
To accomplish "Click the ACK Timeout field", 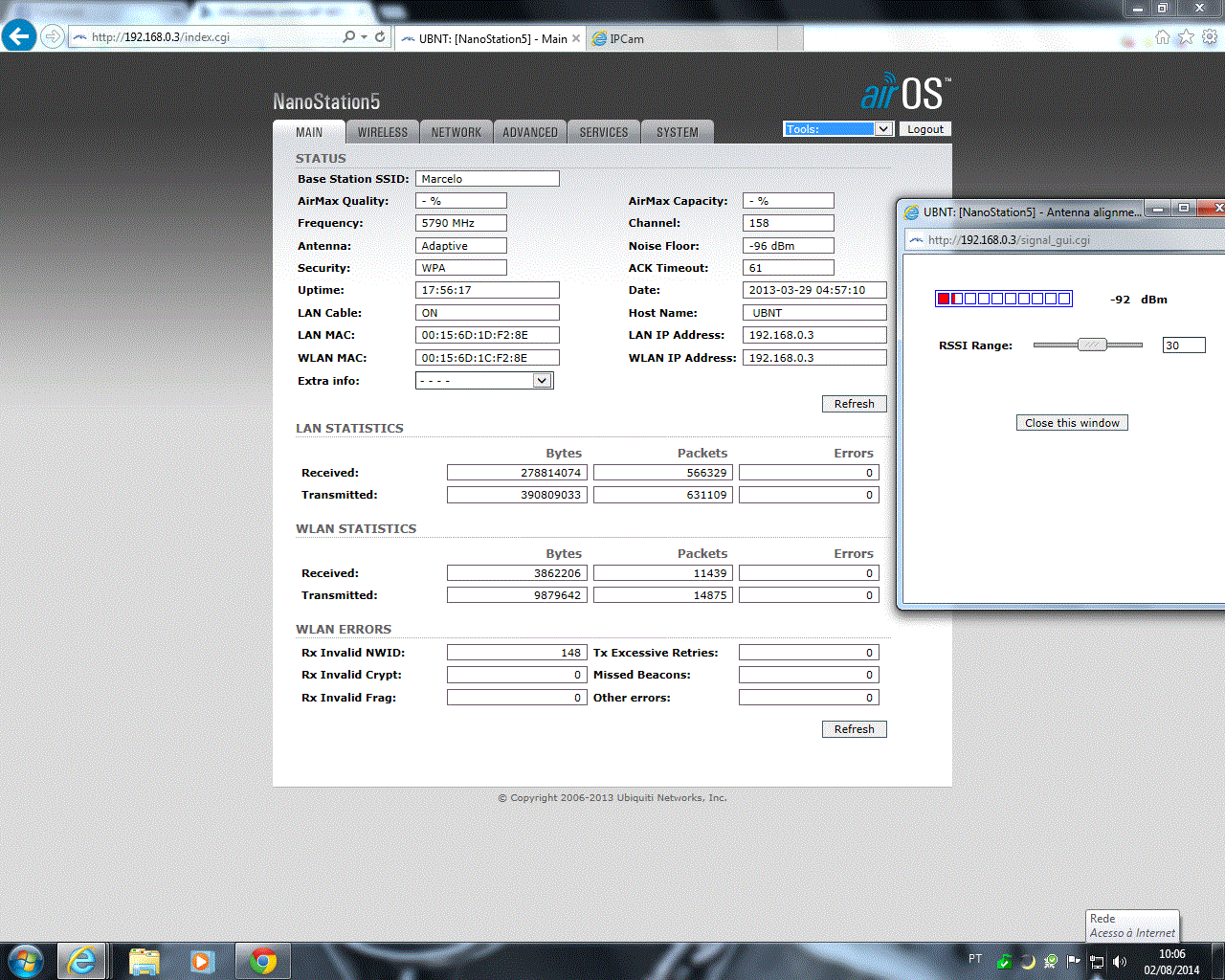I will (789, 268).
